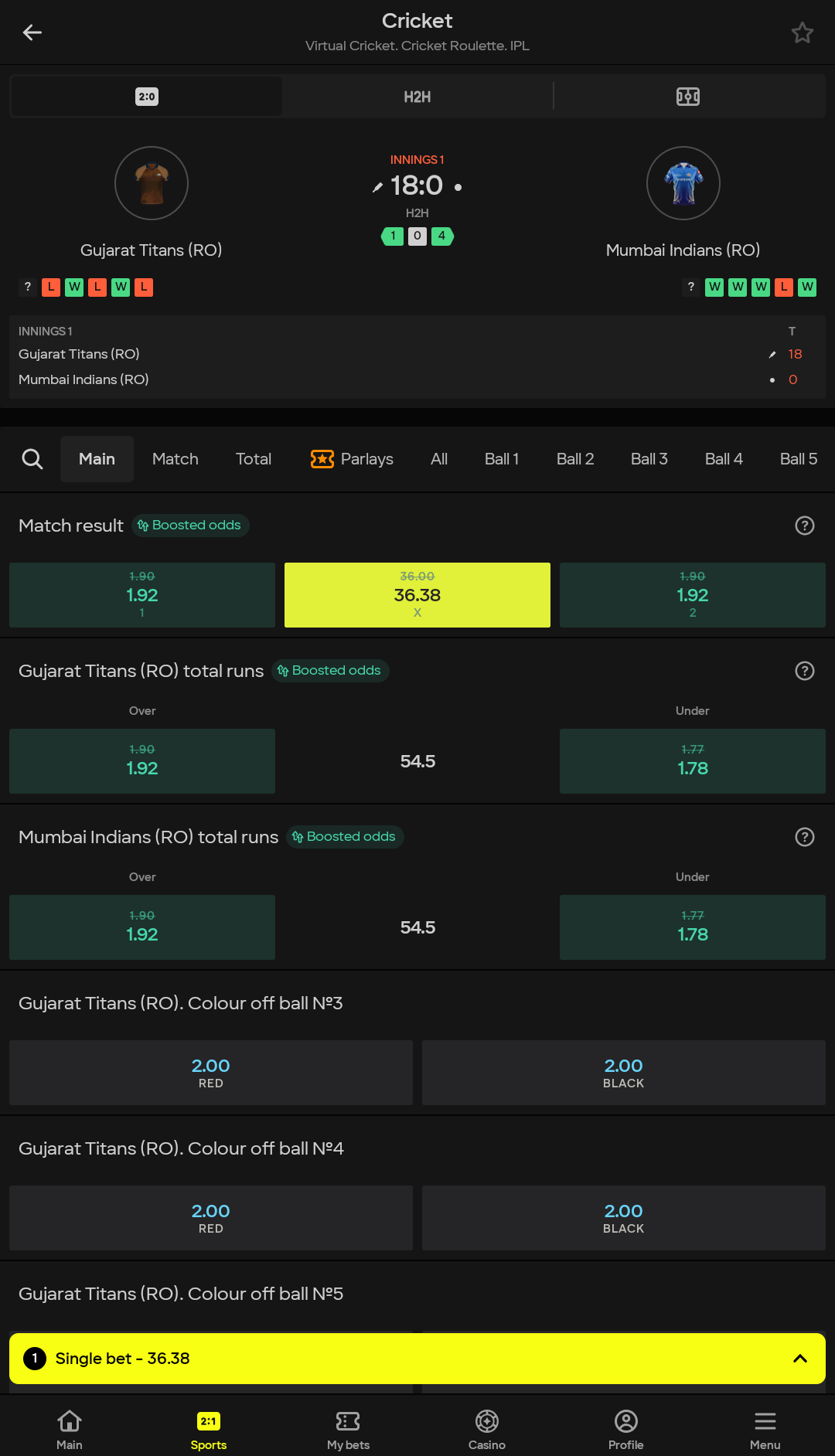Go to Main home navigation
This screenshot has height=1456, width=835.
point(70,1430)
